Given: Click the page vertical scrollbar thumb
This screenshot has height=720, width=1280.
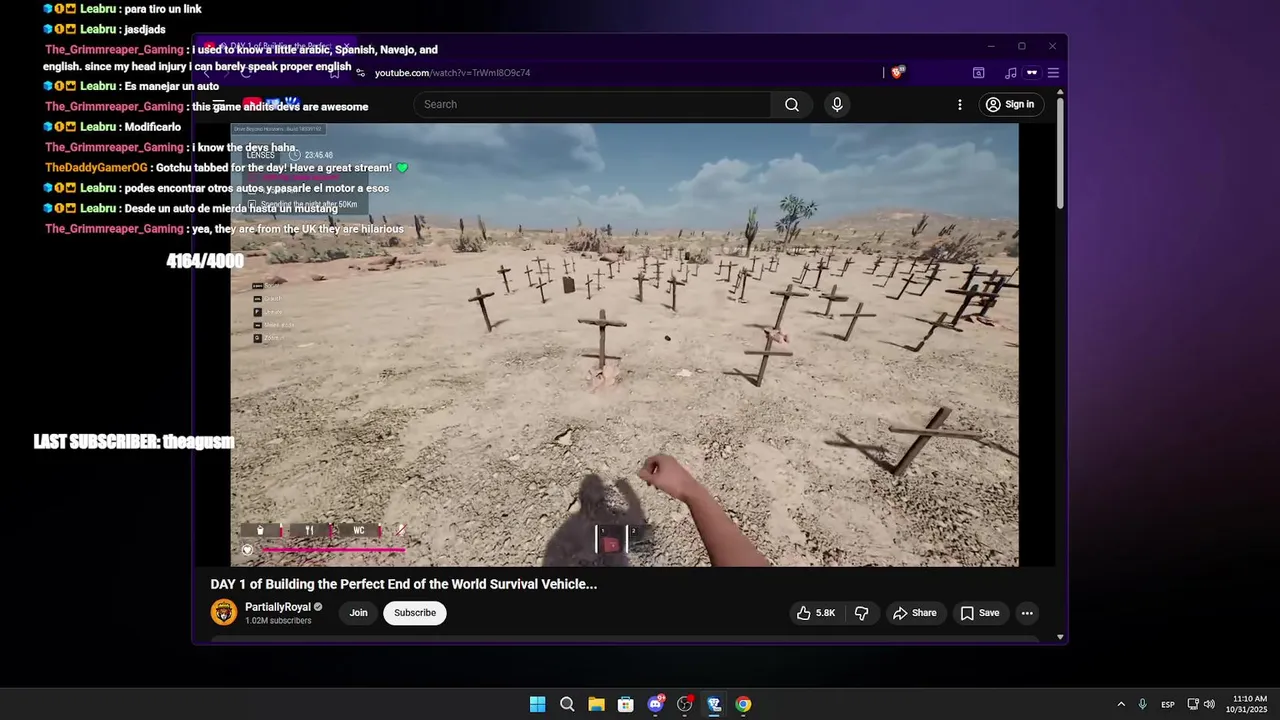Looking at the screenshot, I should [1060, 153].
